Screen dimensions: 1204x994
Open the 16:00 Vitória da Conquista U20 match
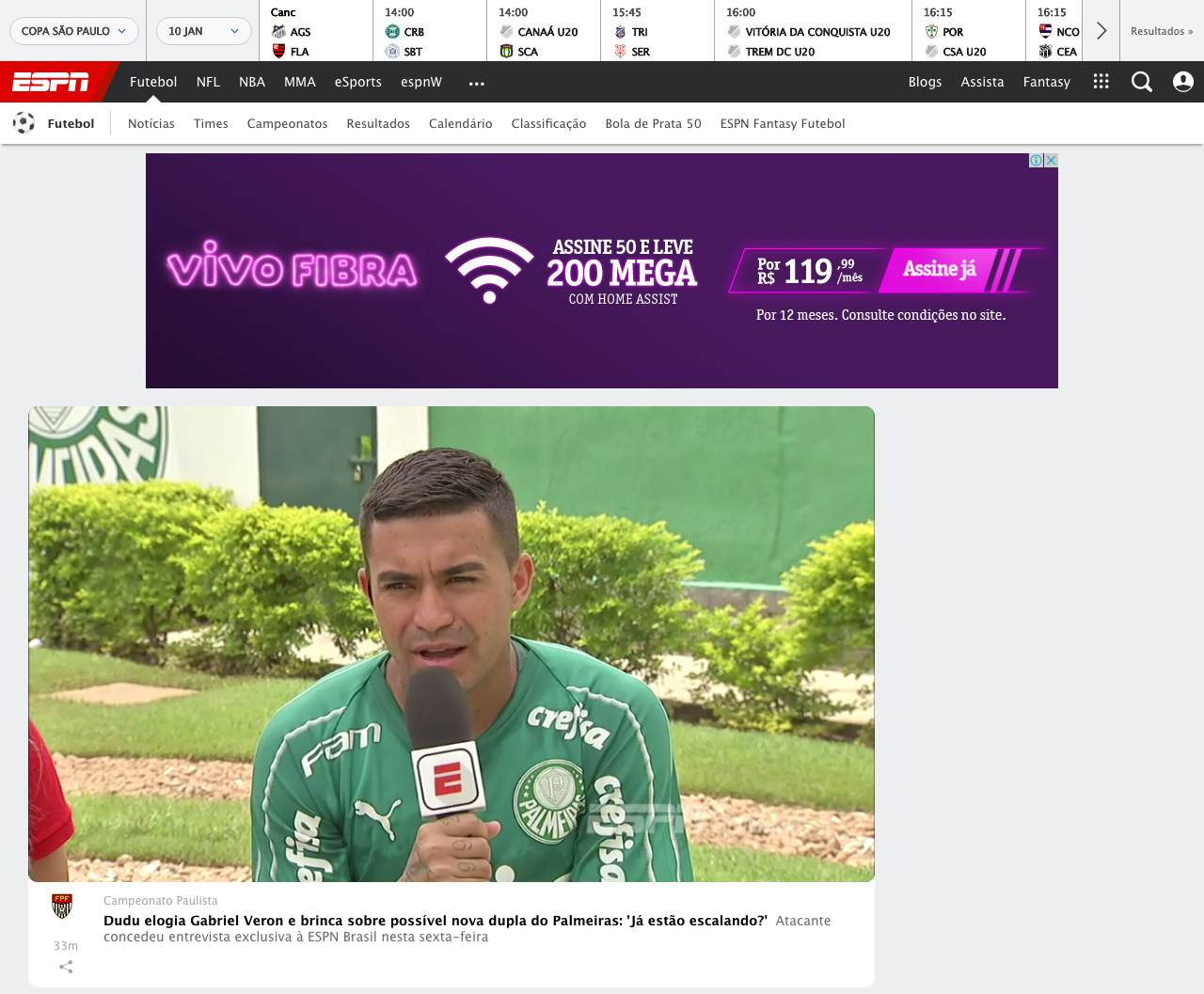813,31
